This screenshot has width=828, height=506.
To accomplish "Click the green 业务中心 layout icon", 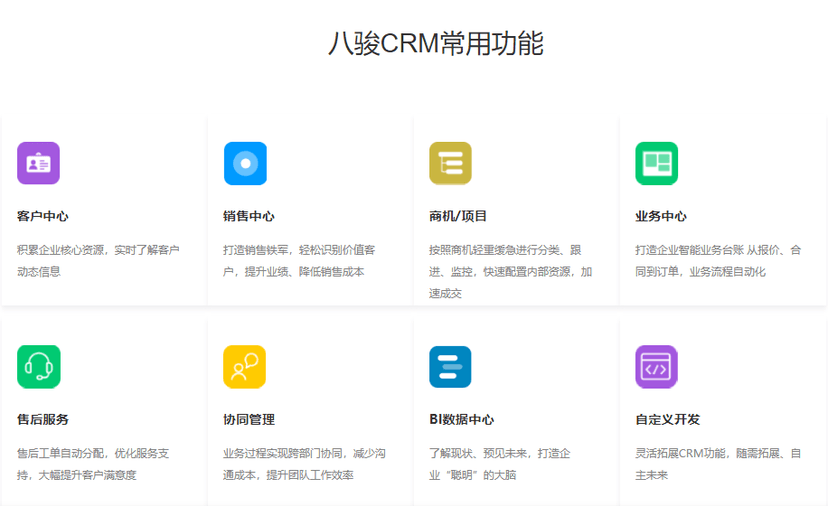I will tap(656, 163).
